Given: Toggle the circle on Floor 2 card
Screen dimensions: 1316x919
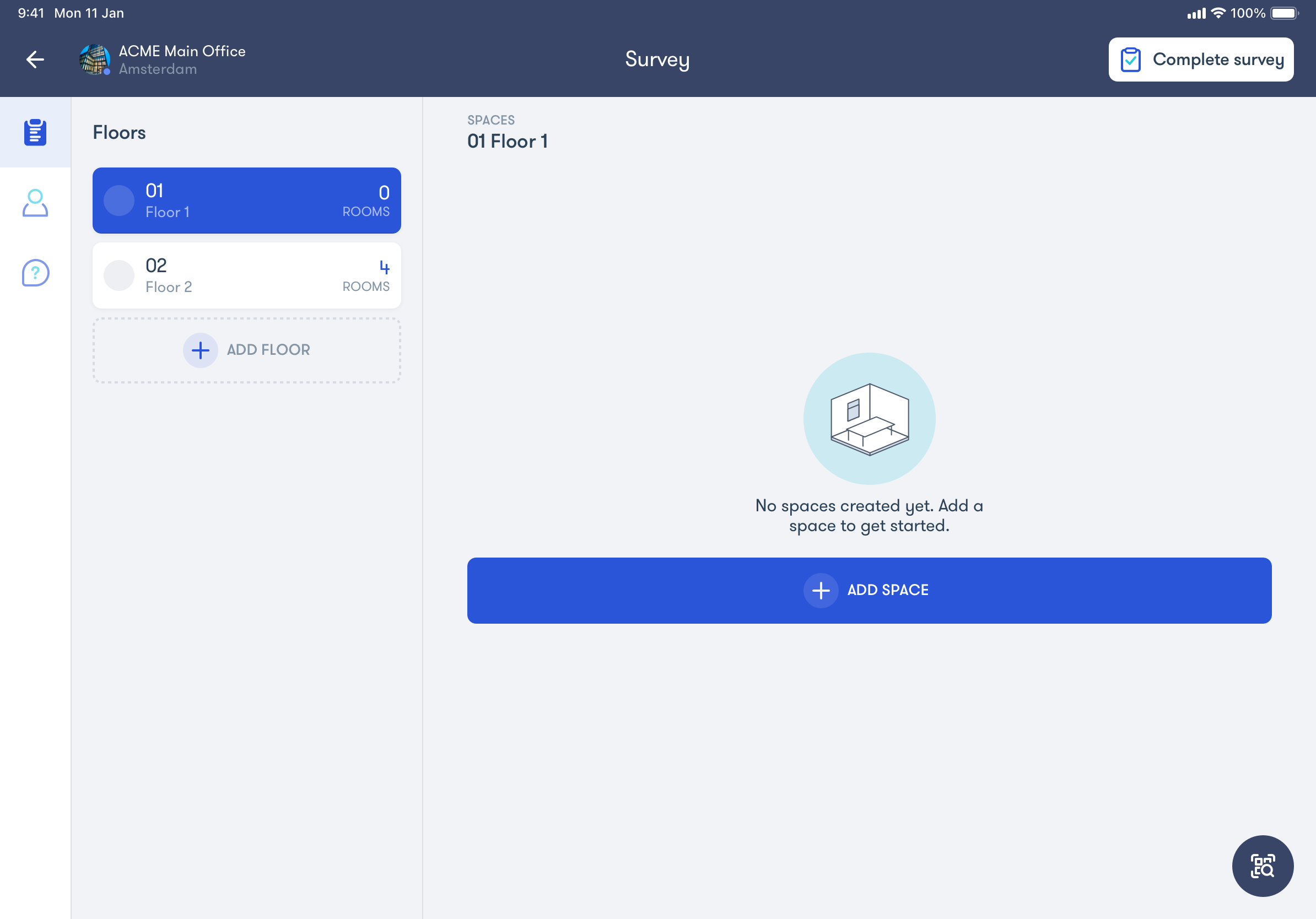Looking at the screenshot, I should click(118, 275).
